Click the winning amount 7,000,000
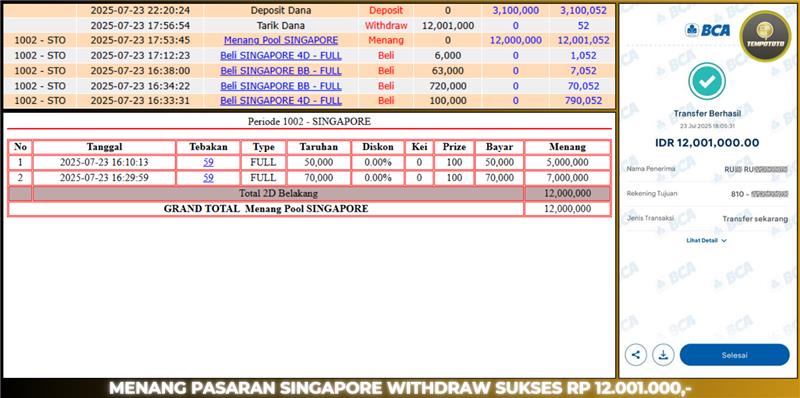 coord(567,178)
